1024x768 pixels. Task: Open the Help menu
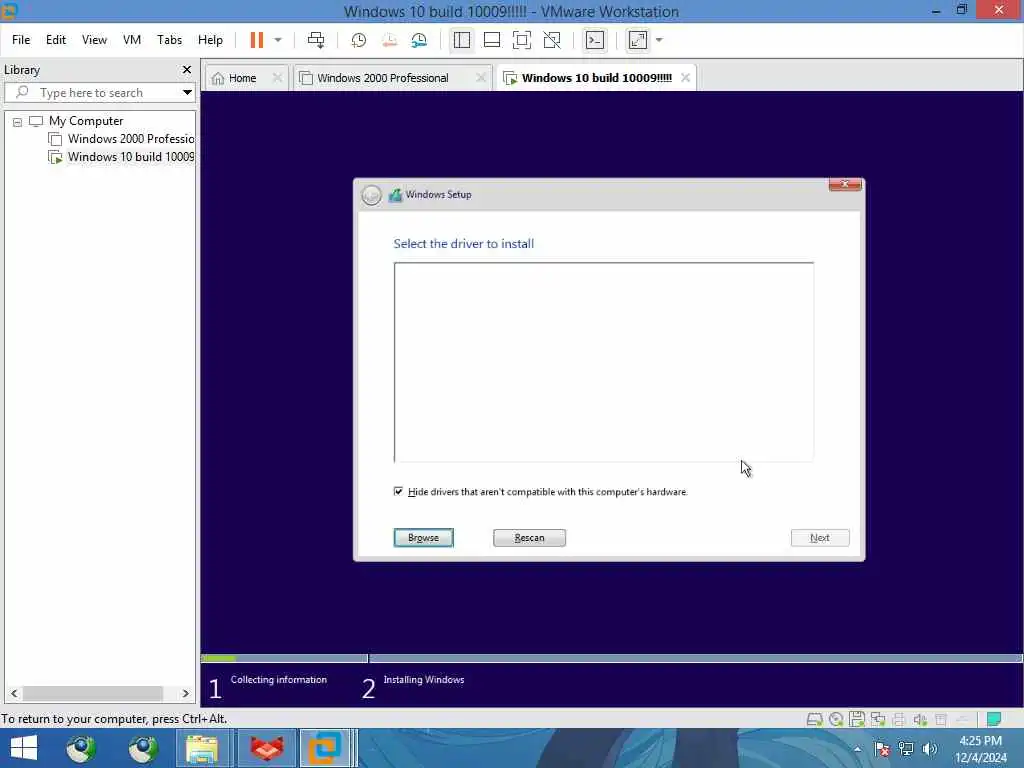pos(210,40)
